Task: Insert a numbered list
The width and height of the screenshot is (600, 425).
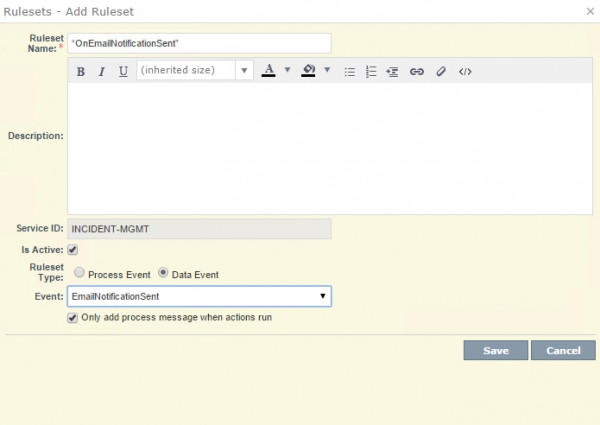Action: tap(371, 72)
